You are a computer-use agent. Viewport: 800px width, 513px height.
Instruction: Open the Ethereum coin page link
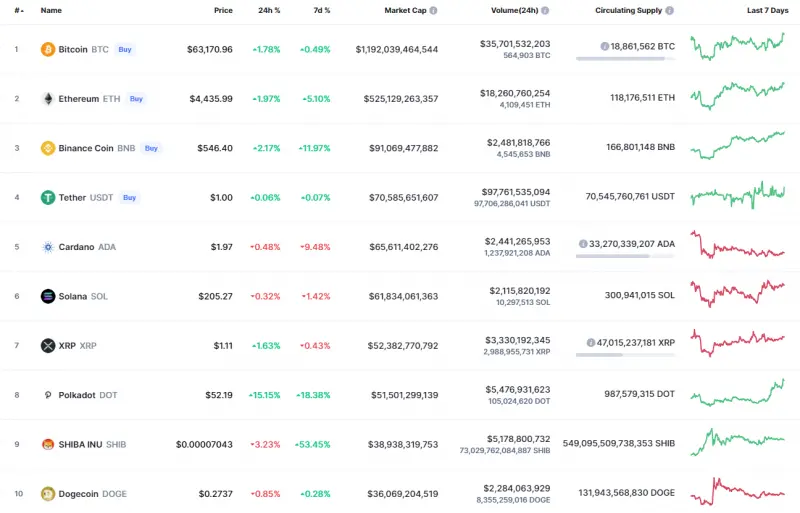pos(81,99)
